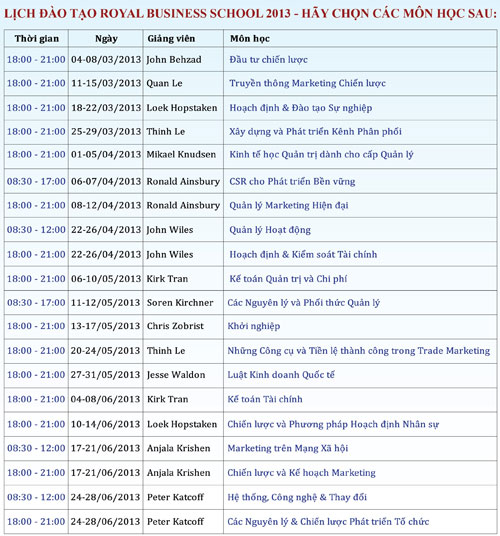This screenshot has height=536, width=500.
Task: Click the Giảng viên column header
Action: tap(171, 39)
